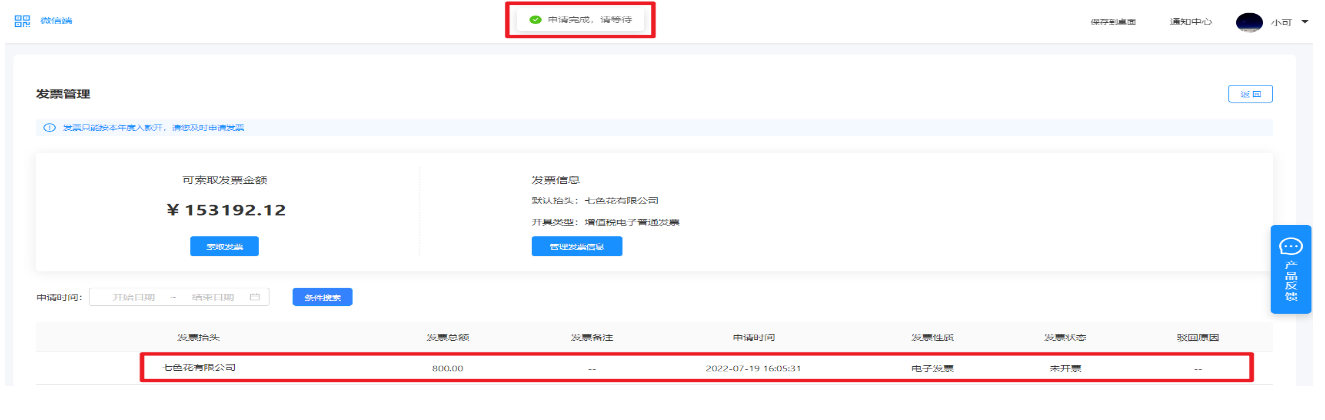Click the chat bubble icon on 产品反馈
The image size is (1325, 420).
[x=1291, y=246]
